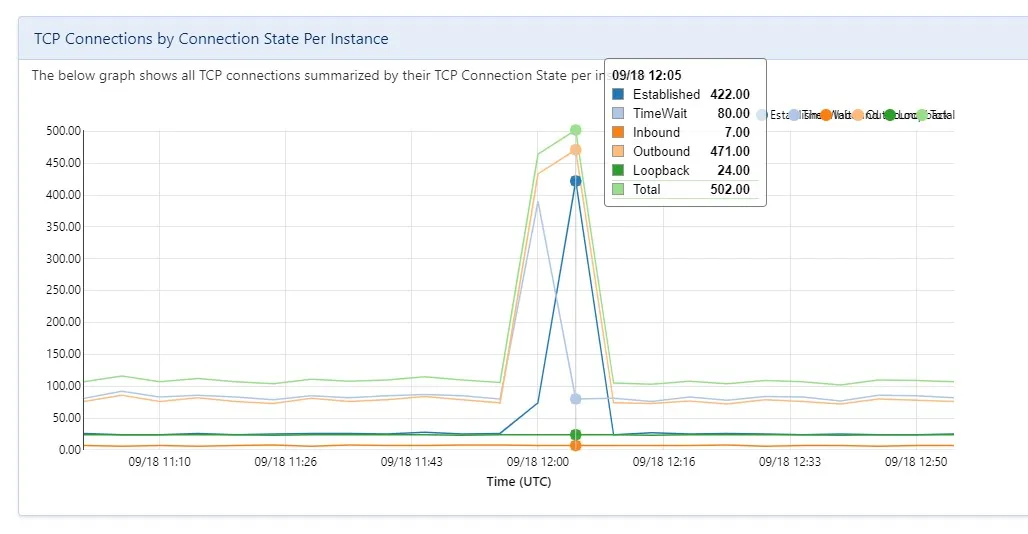Click the Total green swatch in the tooltip
1028x534 pixels.
coord(618,189)
